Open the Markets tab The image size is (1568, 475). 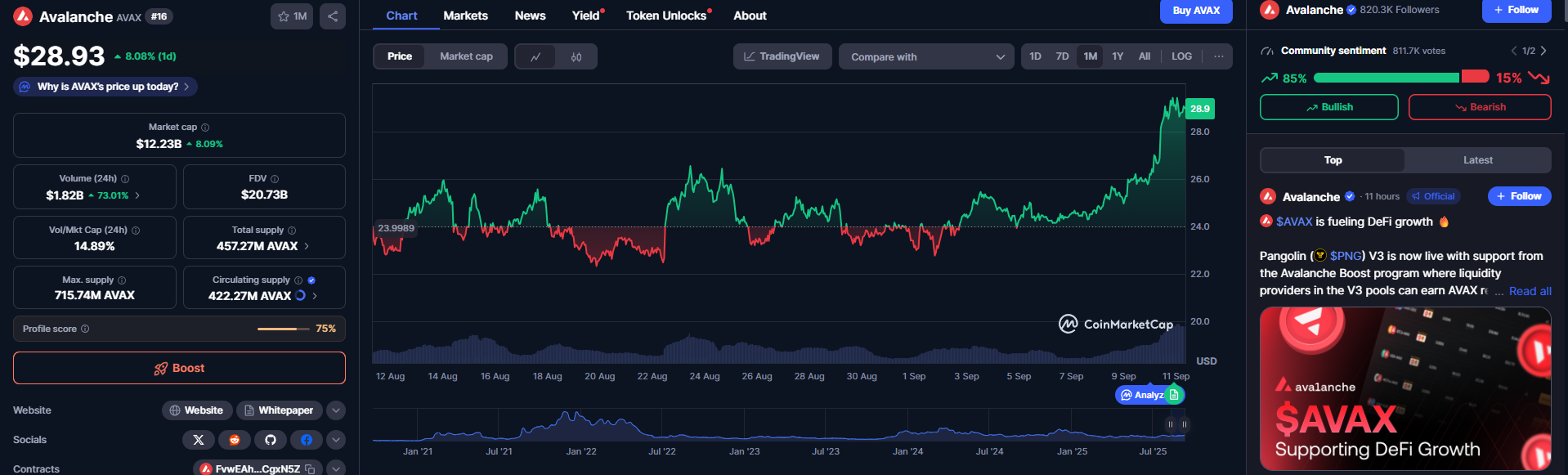point(465,16)
